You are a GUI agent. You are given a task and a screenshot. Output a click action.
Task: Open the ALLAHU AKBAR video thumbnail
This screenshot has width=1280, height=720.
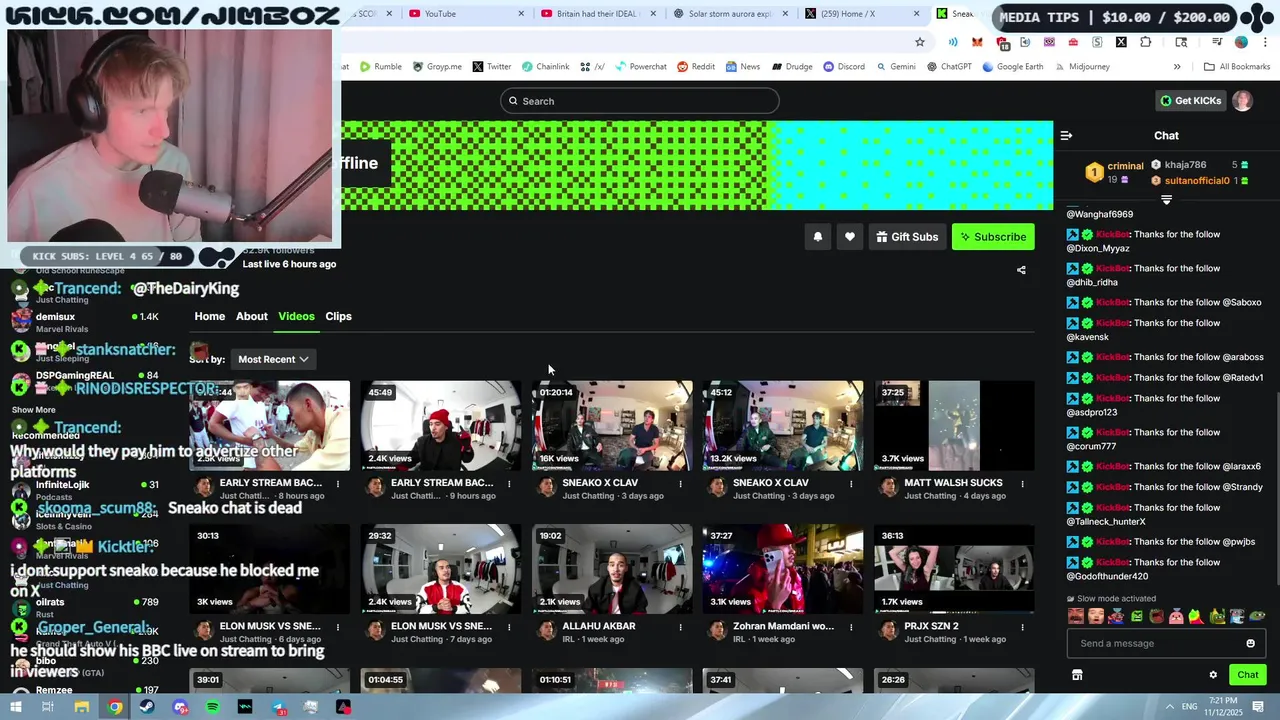[x=612, y=568]
